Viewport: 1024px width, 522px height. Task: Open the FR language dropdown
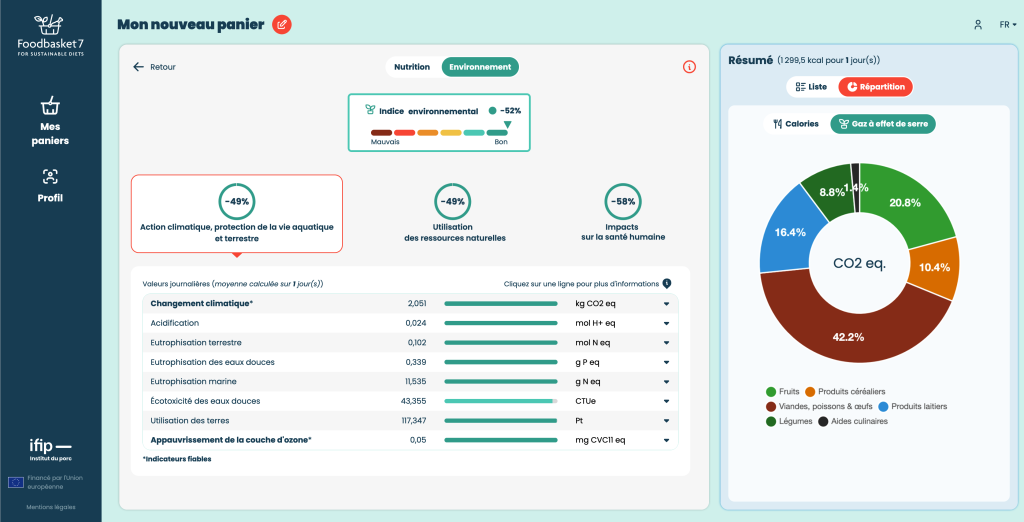(x=1008, y=25)
